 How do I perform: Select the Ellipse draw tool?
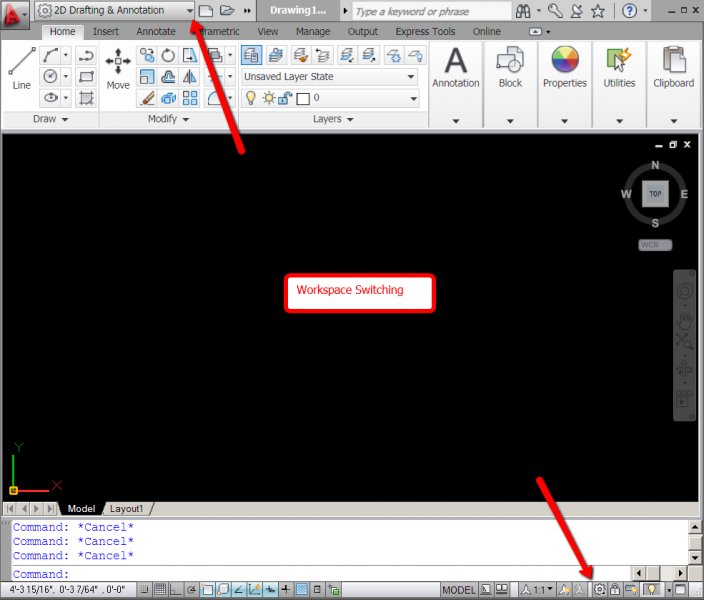(50, 97)
